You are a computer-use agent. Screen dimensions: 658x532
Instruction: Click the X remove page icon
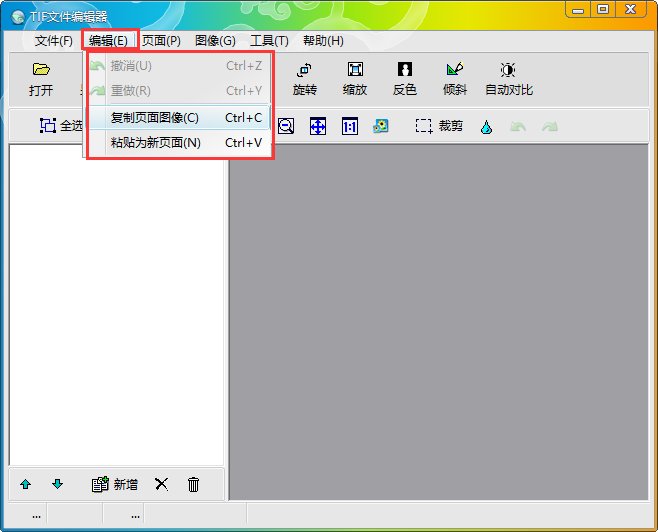[x=161, y=484]
